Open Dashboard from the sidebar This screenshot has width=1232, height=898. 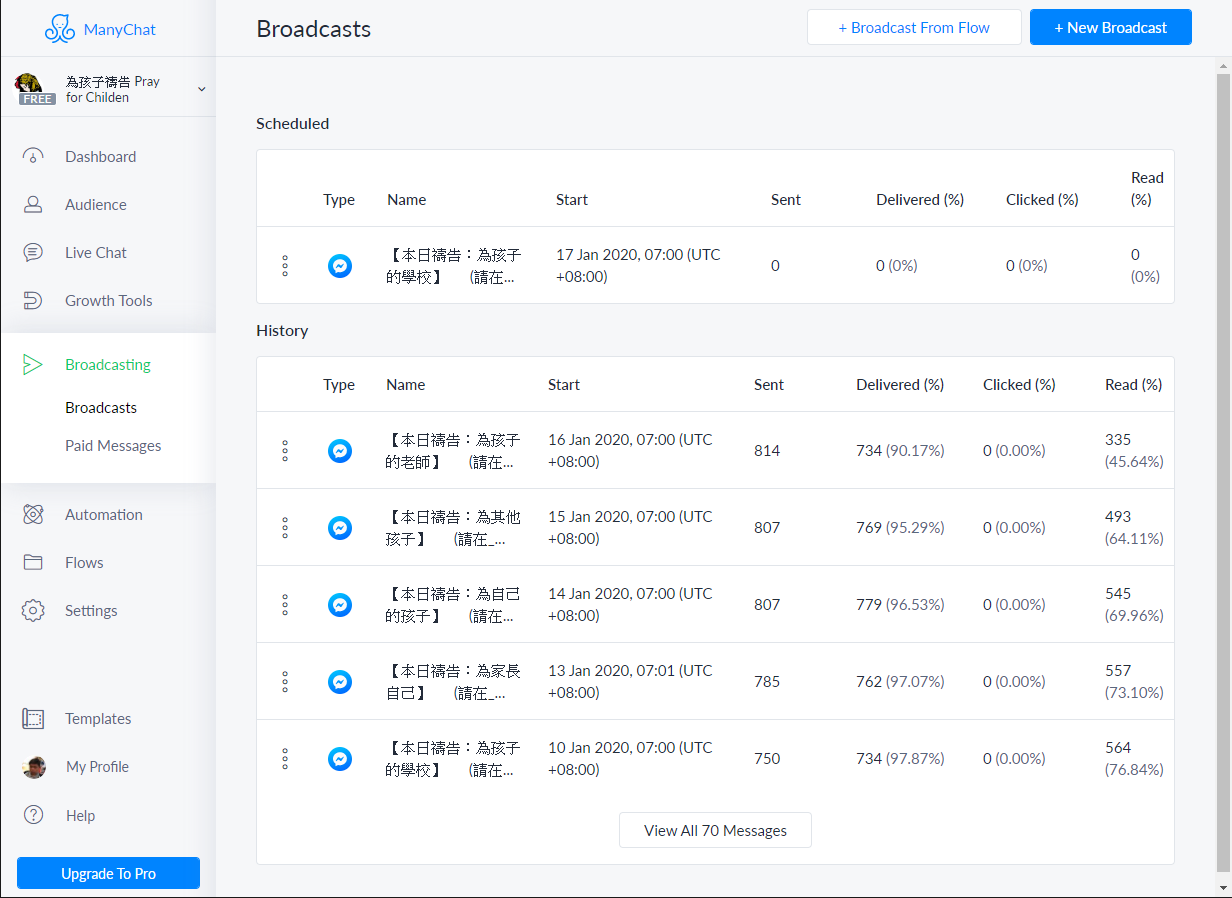pyautogui.click(x=100, y=157)
